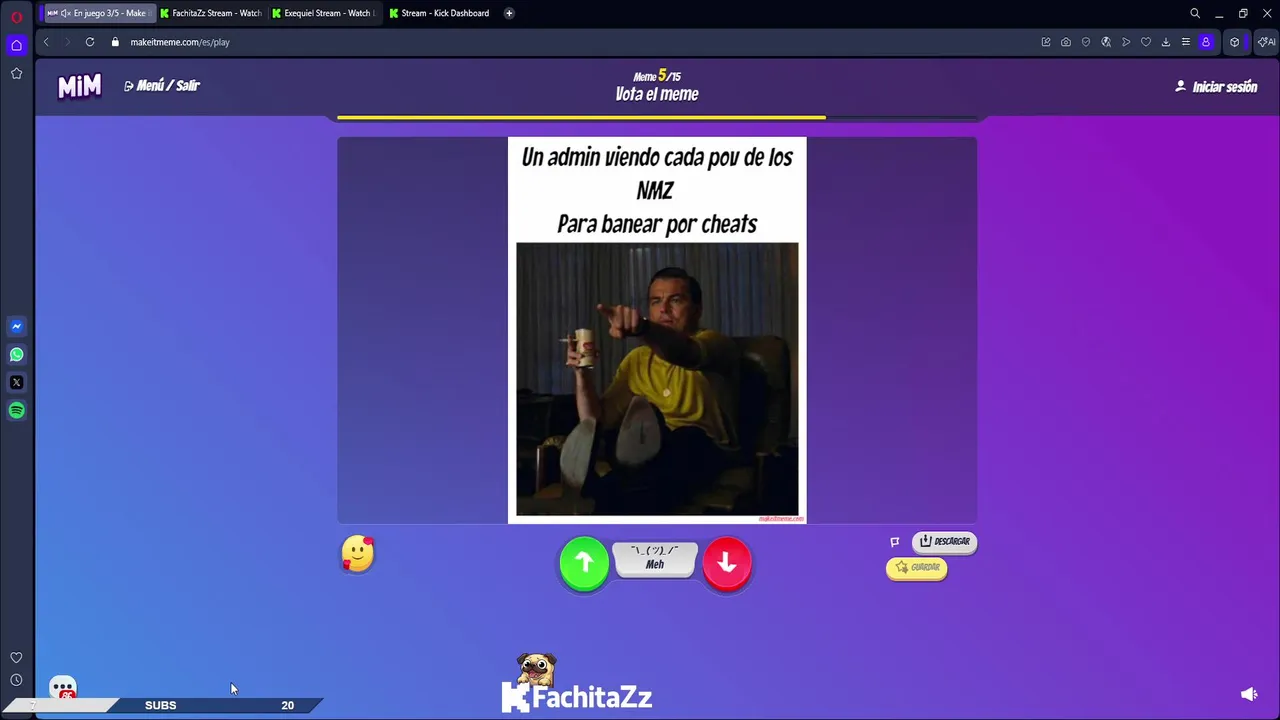Open Spotify in the sidebar
The width and height of the screenshot is (1280, 720).
click(16, 410)
